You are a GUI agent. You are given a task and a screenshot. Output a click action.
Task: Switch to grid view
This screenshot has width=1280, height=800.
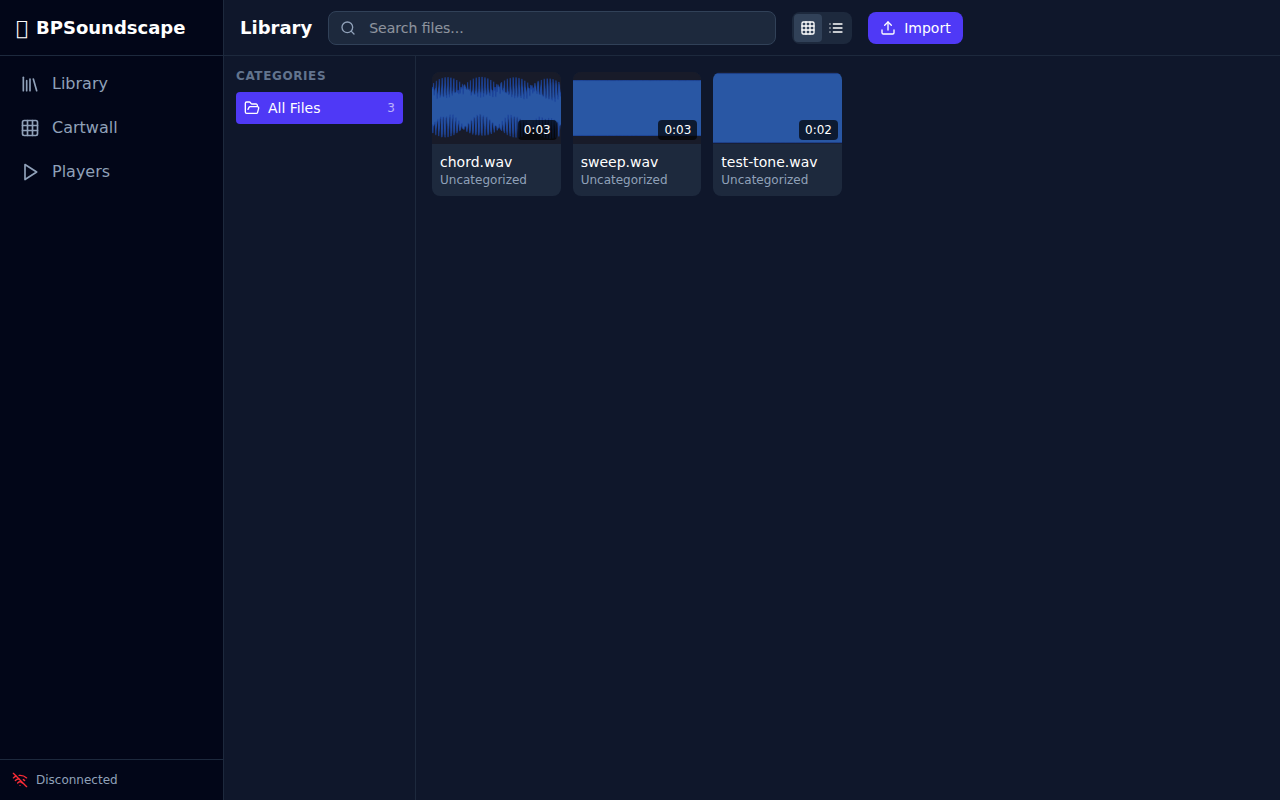point(807,28)
